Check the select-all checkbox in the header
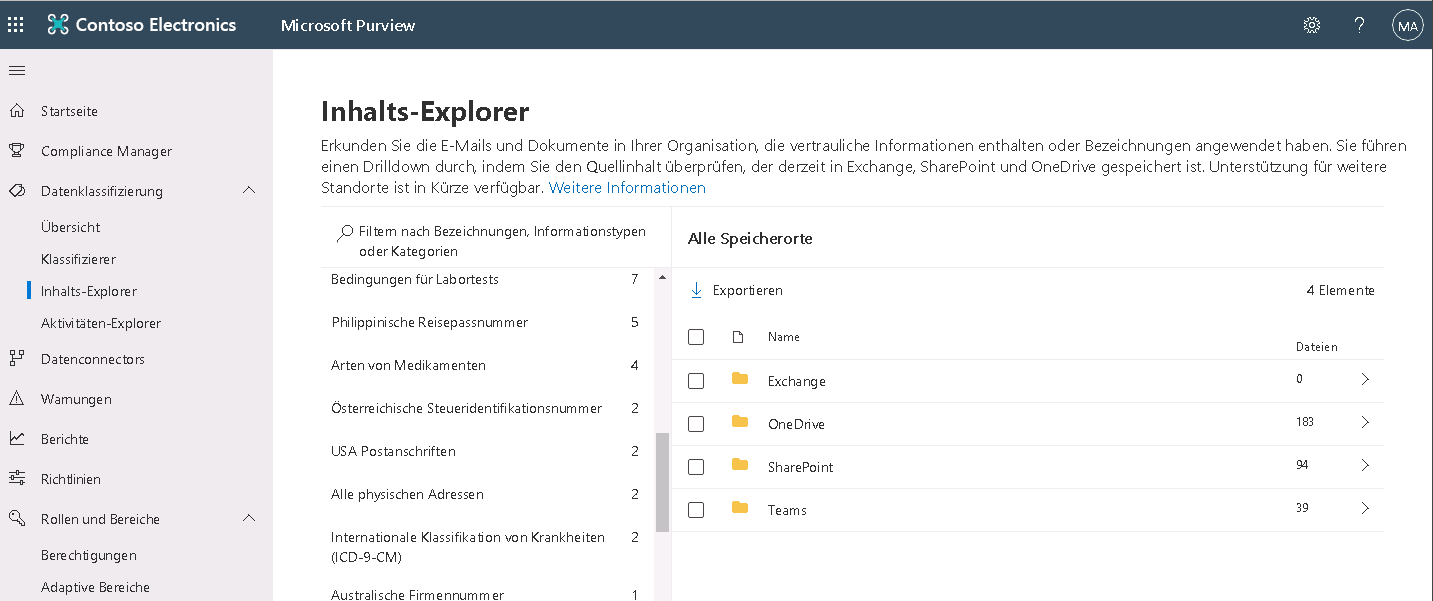 pyautogui.click(x=696, y=337)
